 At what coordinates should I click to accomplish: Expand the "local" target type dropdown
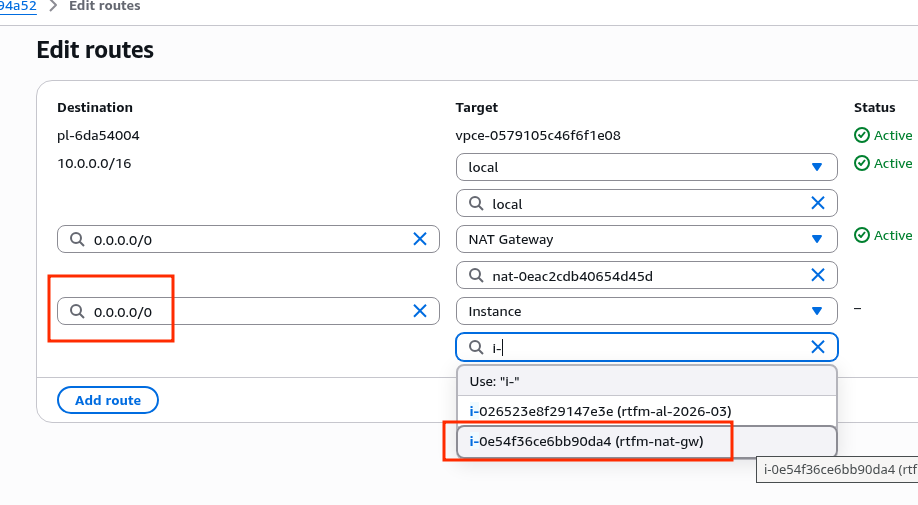[x=816, y=167]
